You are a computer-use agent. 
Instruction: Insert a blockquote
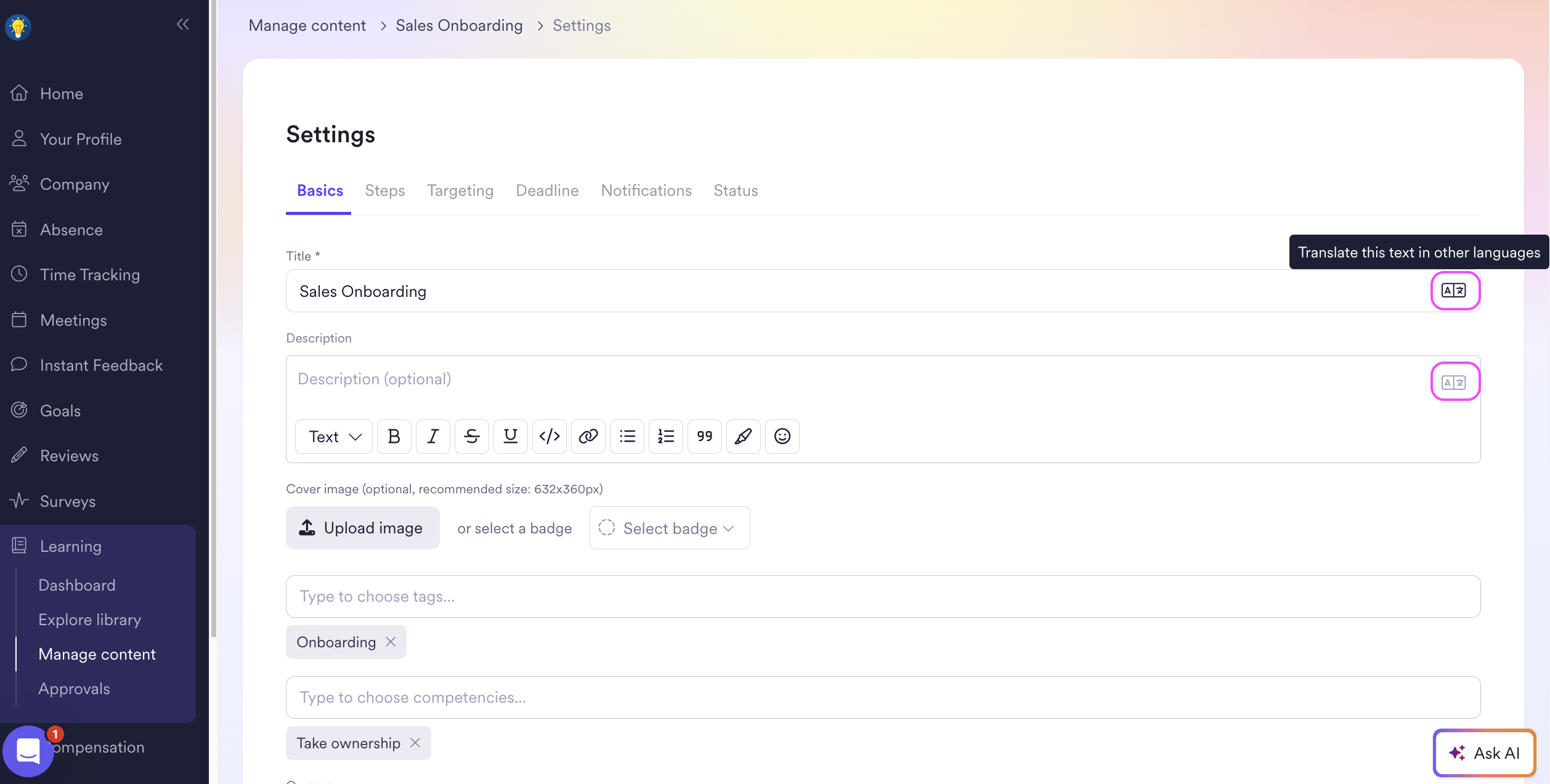pos(705,437)
